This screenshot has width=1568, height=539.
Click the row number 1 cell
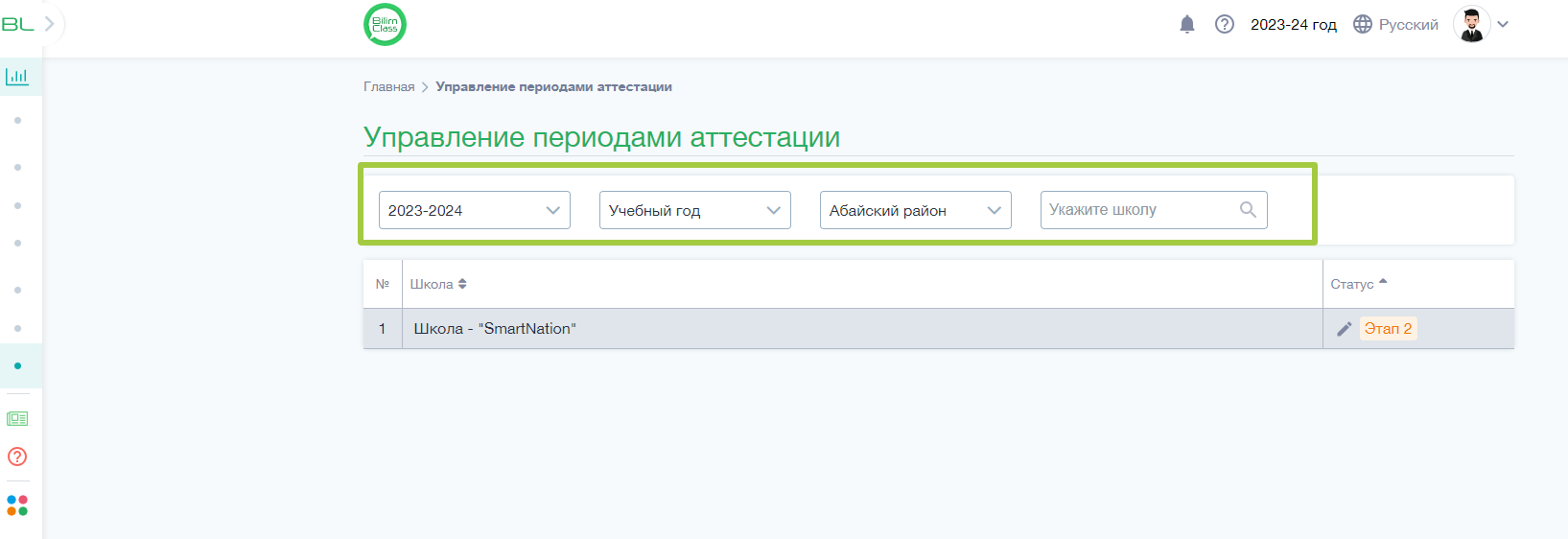pos(383,329)
